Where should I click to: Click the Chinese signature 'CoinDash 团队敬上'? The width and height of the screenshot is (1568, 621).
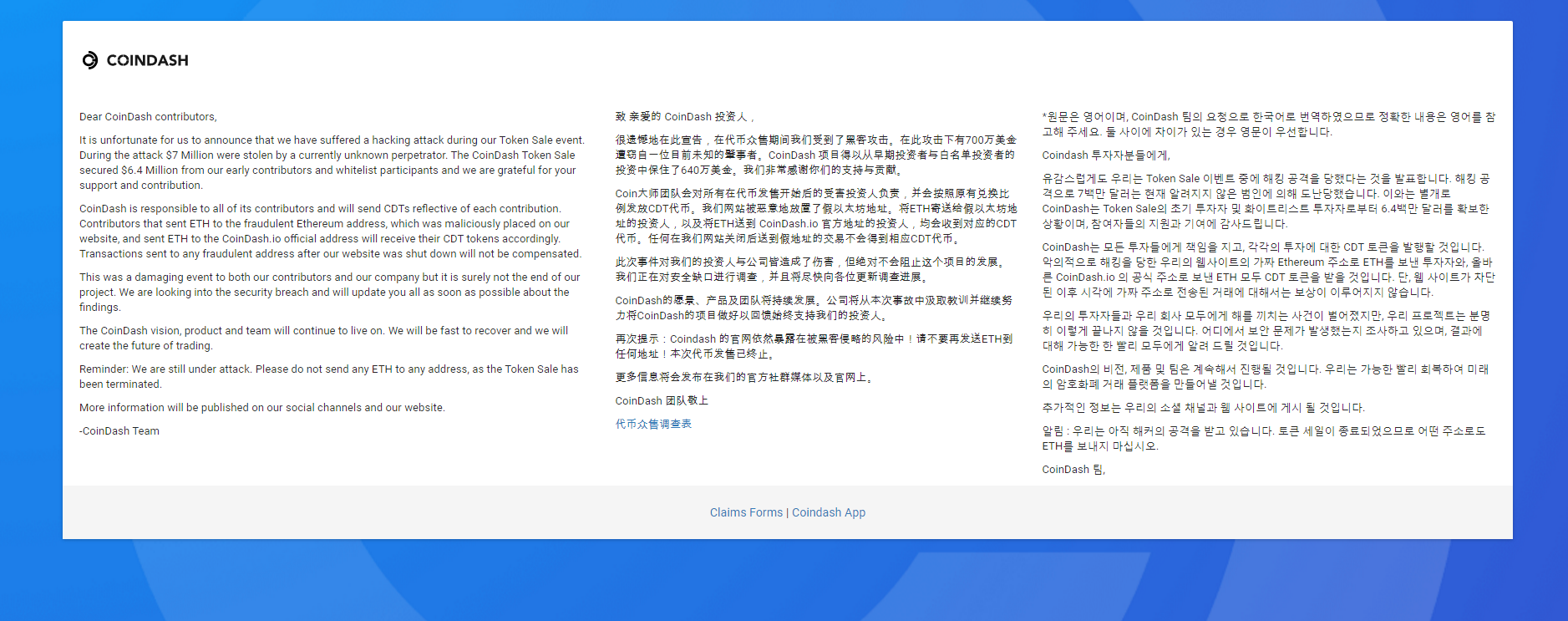click(x=662, y=401)
